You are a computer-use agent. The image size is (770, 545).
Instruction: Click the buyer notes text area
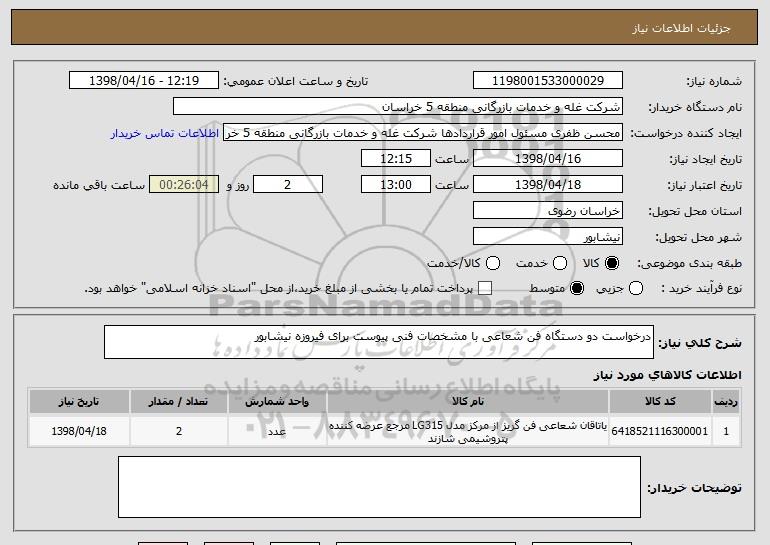(x=379, y=487)
